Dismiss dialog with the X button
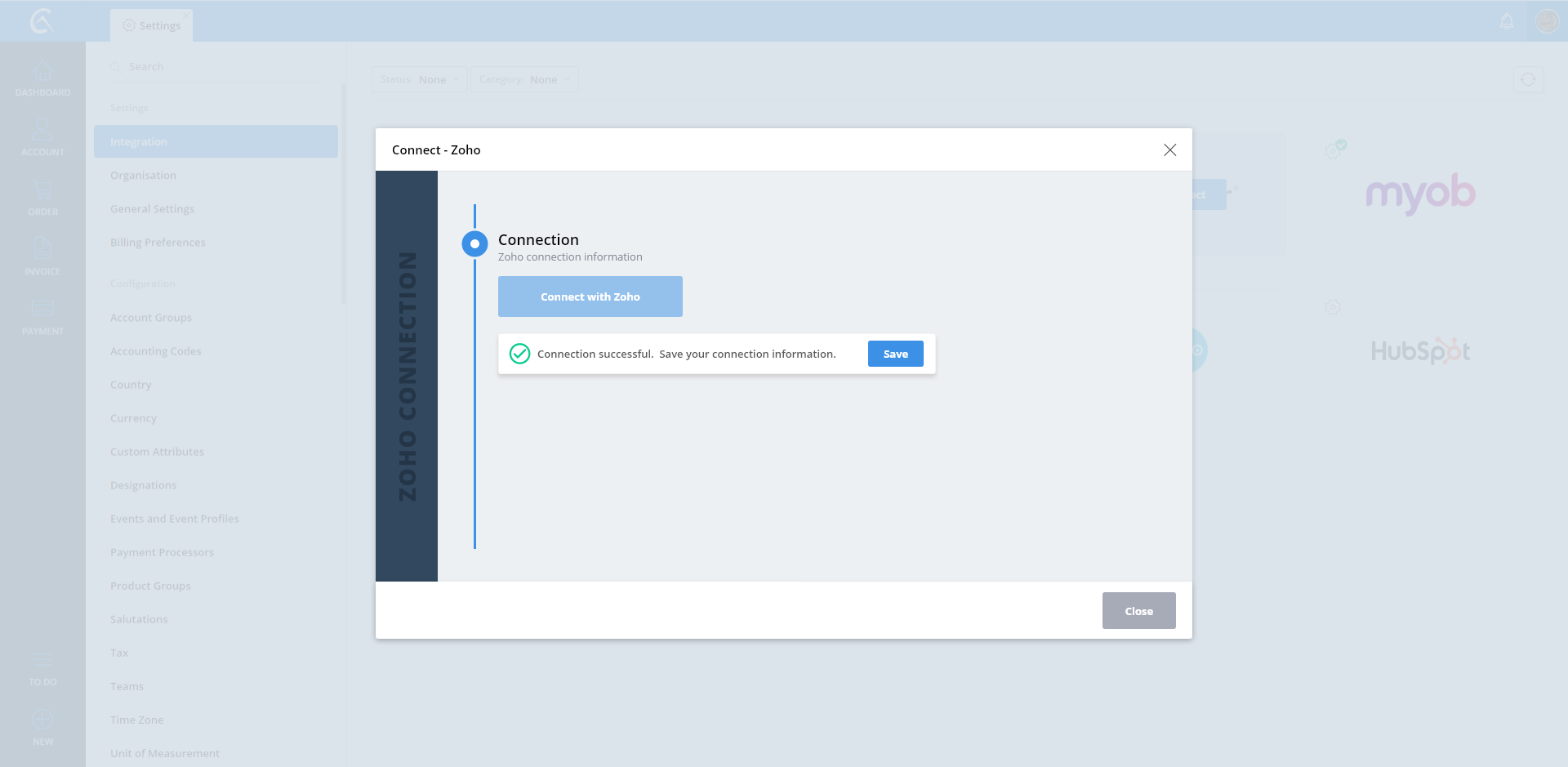Screen dimensions: 1568x767 point(1169,149)
